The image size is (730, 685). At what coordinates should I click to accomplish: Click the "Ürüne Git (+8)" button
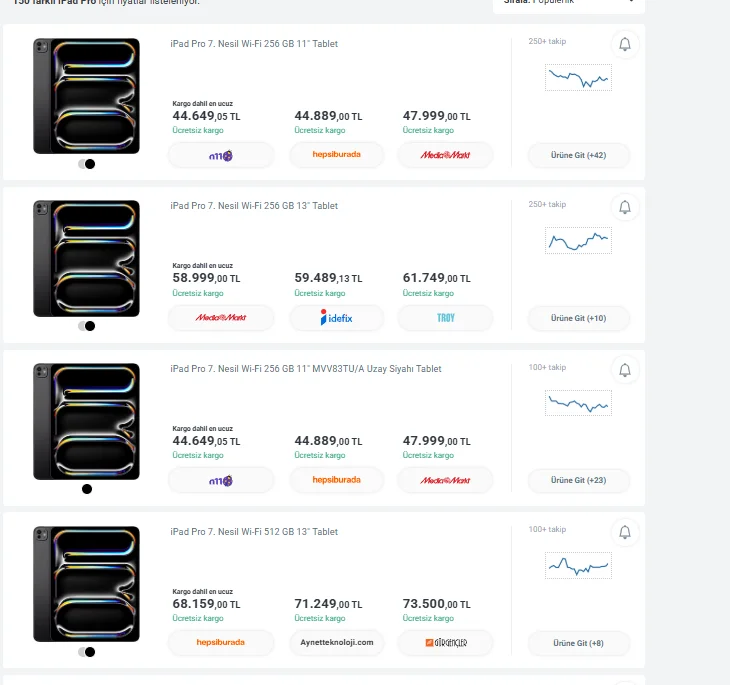pos(579,643)
